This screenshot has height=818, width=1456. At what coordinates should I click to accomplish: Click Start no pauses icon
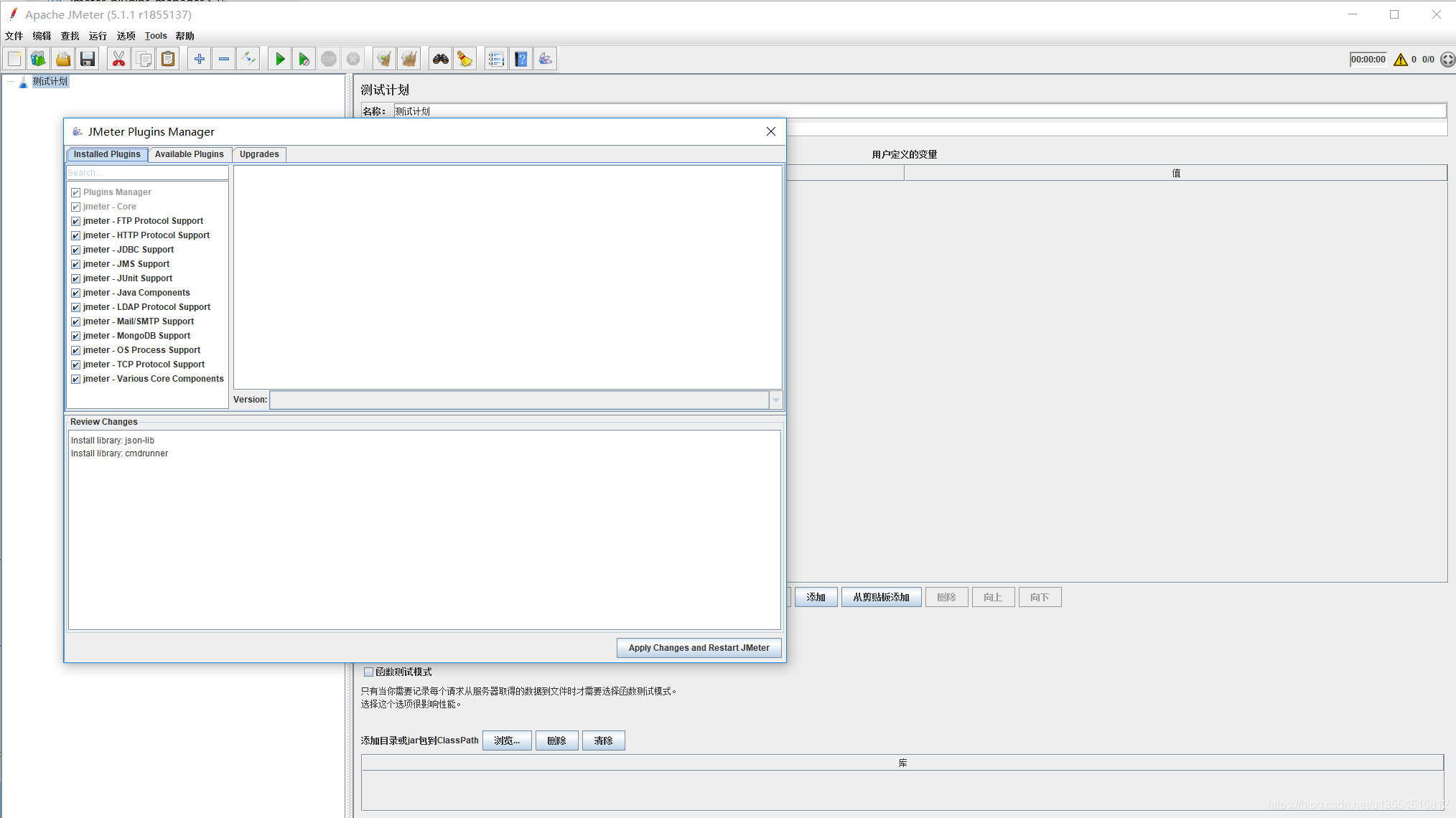(x=304, y=59)
